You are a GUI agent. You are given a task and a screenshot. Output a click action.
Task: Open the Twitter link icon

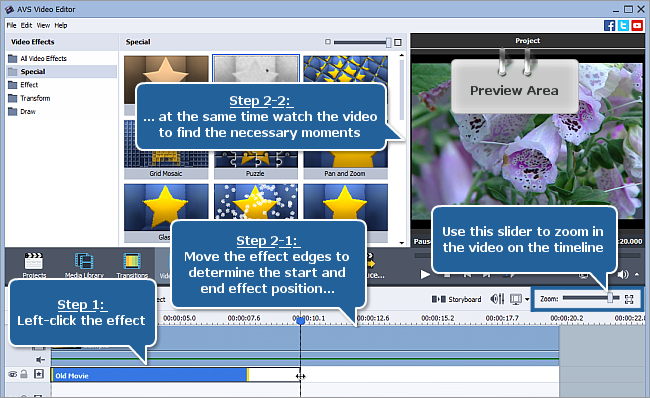click(623, 25)
